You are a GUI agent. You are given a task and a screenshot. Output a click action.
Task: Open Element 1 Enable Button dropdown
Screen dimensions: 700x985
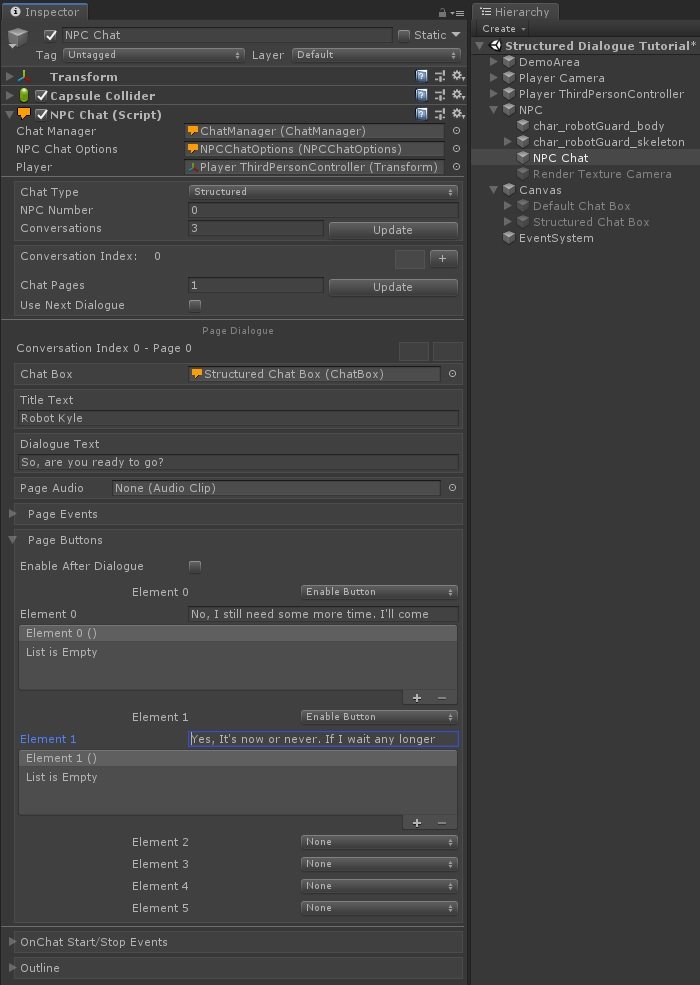379,717
